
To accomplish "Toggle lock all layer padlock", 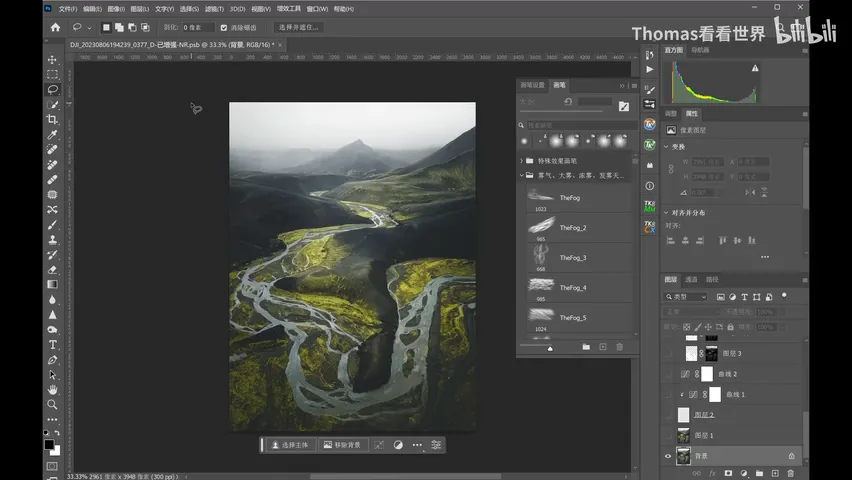I will tap(731, 327).
